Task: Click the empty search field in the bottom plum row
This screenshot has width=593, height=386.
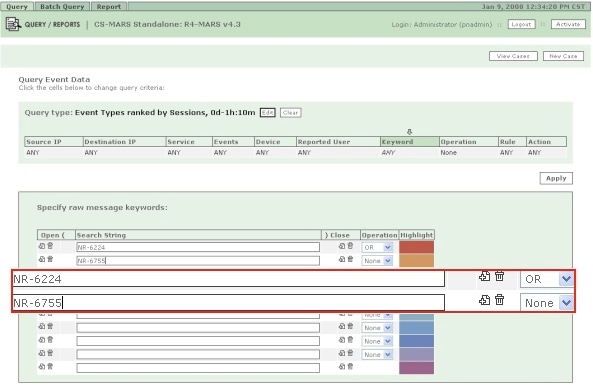Action: 198,368
